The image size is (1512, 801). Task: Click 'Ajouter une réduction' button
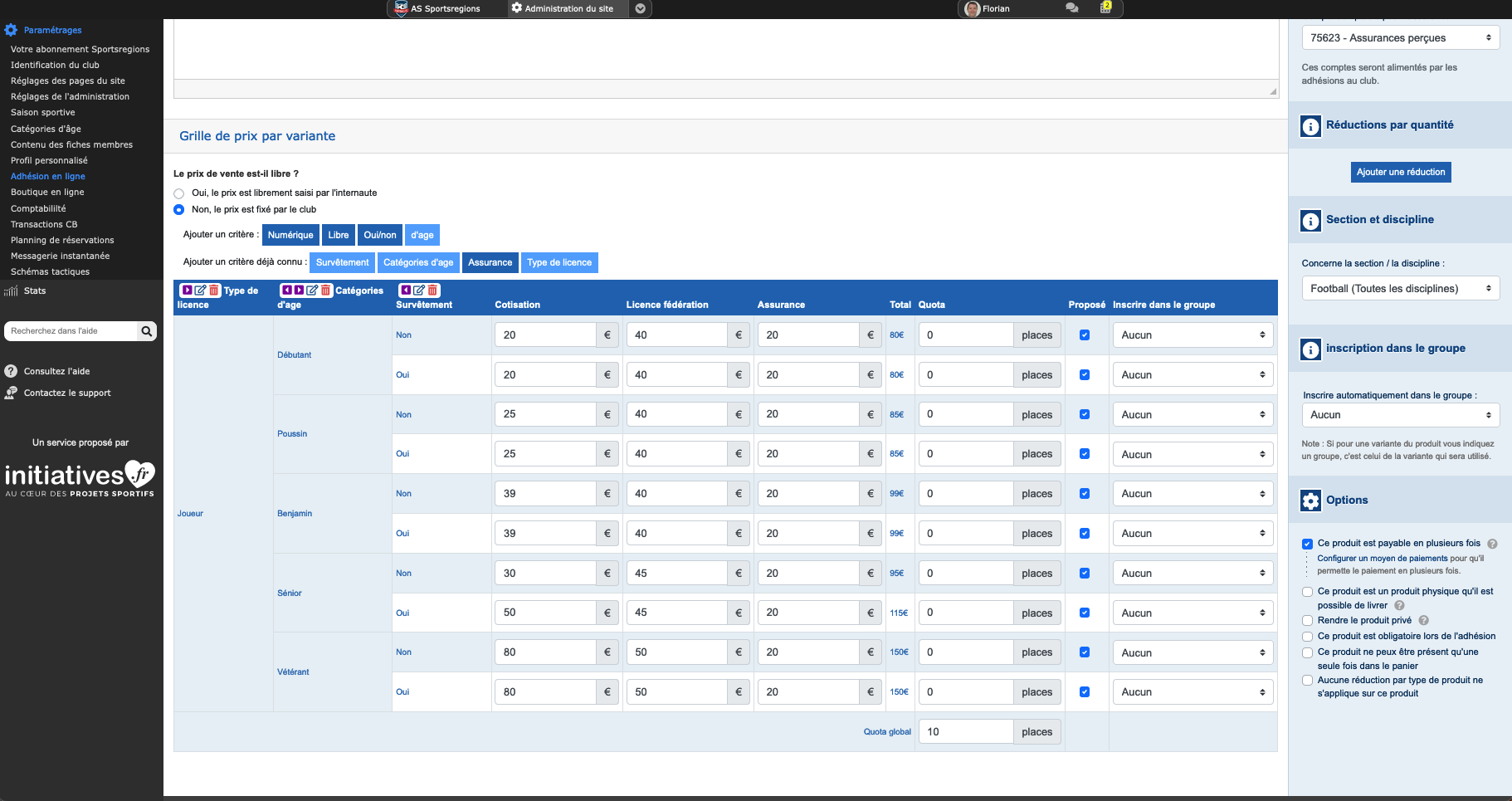pos(1401,172)
